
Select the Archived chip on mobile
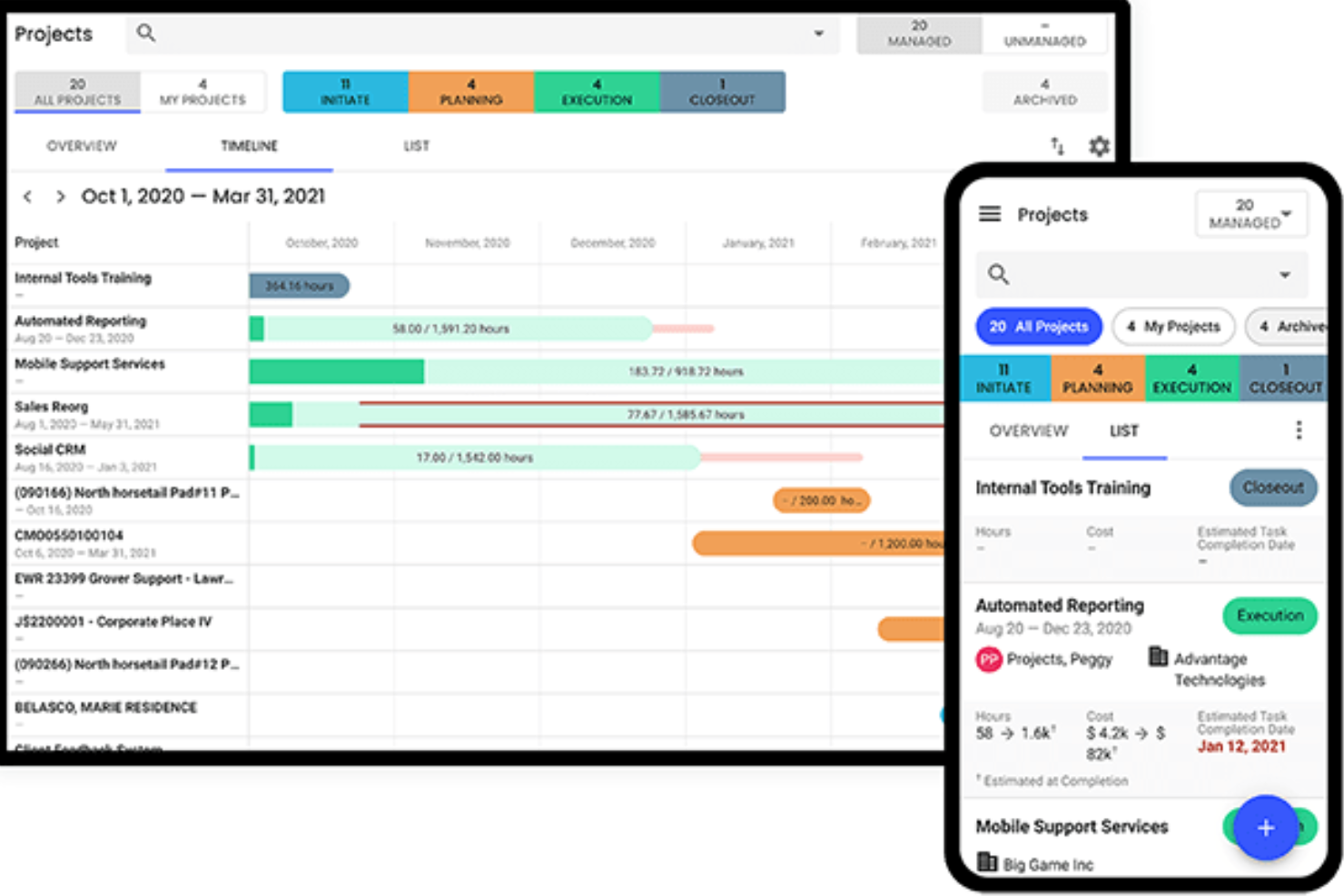[x=1287, y=327]
